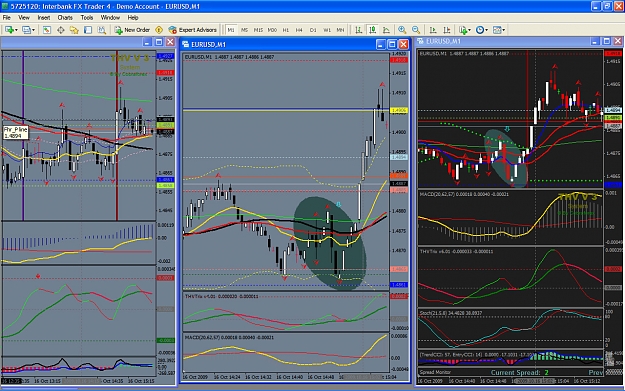Open the Charts menu

pos(65,18)
